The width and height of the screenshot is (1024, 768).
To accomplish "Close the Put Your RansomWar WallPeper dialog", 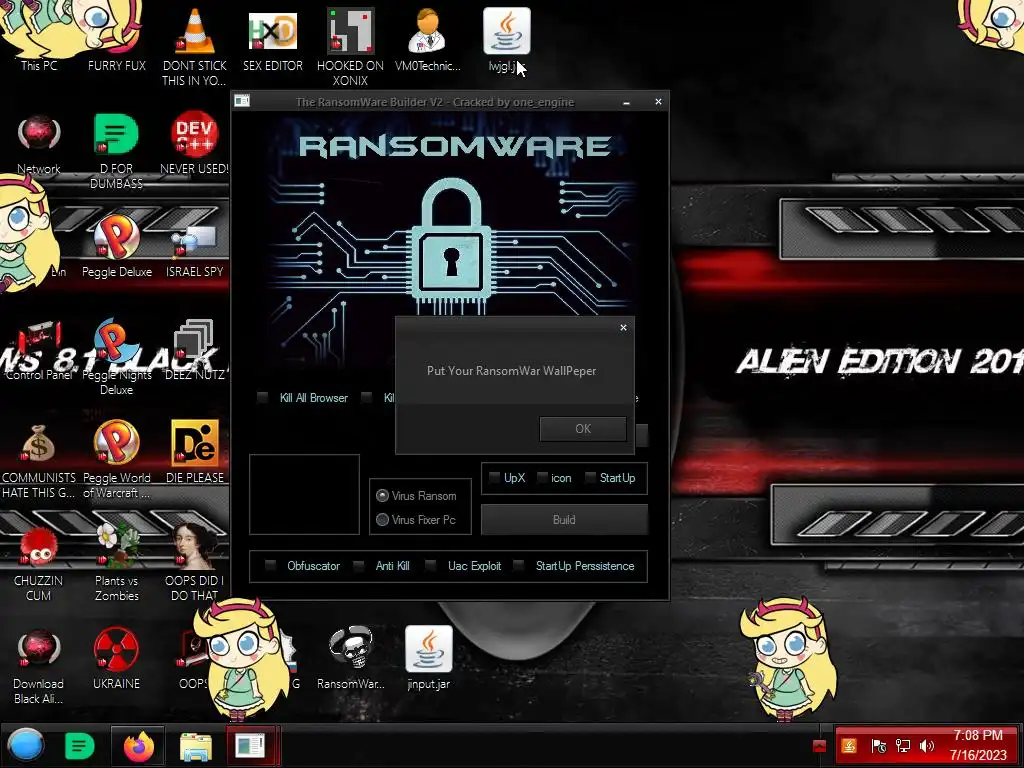I will [x=623, y=327].
